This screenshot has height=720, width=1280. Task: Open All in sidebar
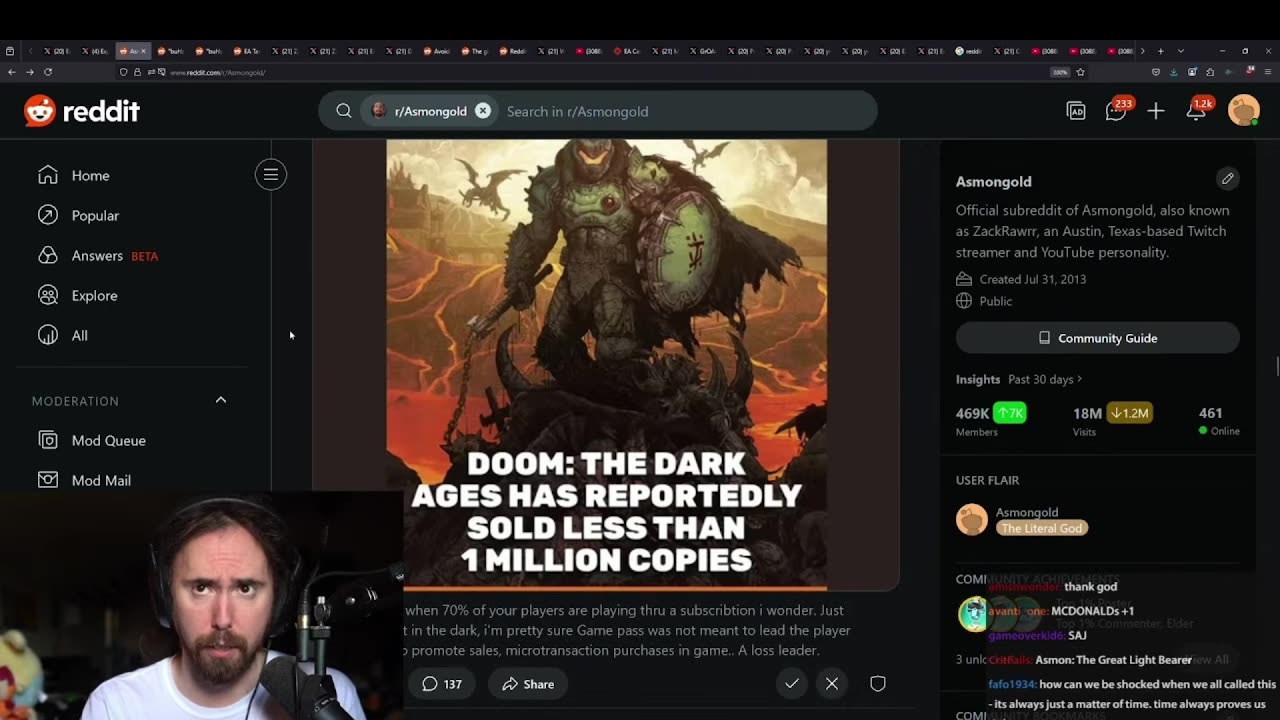(79, 335)
